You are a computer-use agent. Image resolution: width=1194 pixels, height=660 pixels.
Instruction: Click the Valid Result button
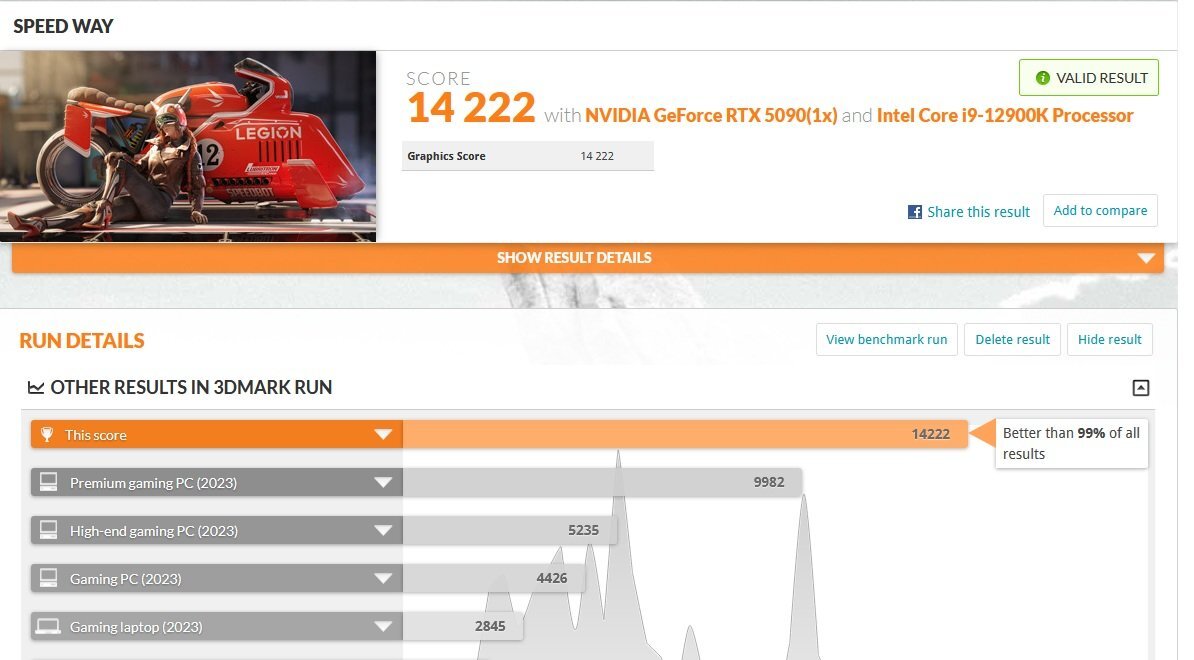(1089, 78)
